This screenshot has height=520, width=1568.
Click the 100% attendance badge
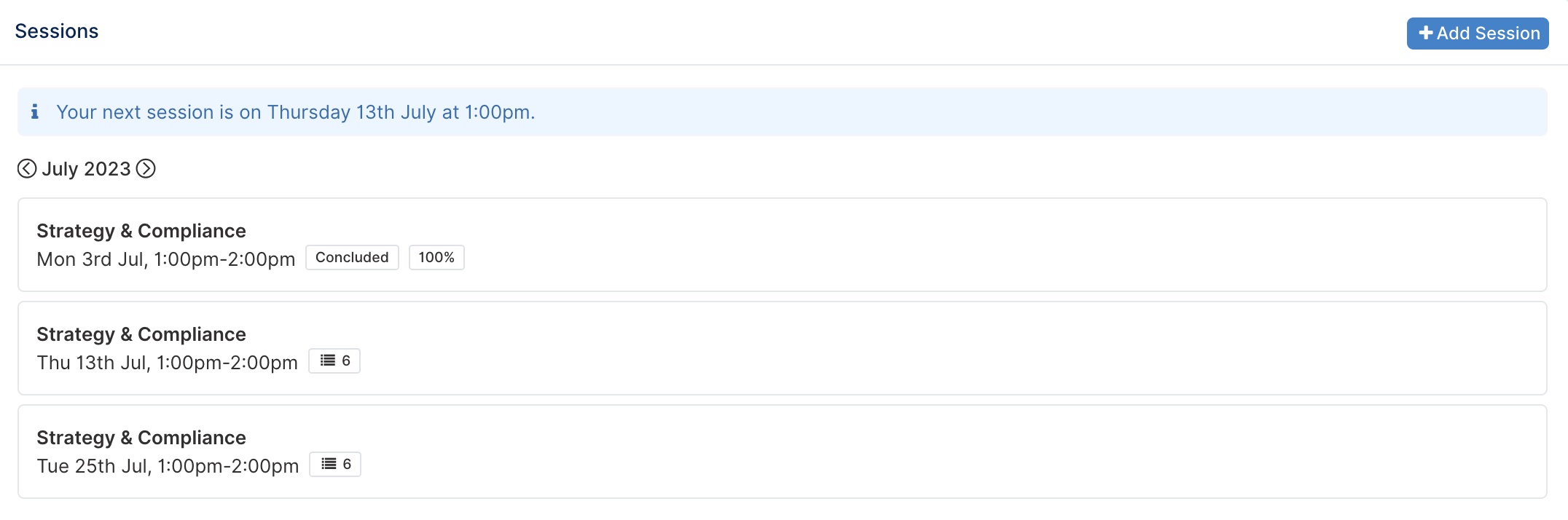tap(436, 257)
